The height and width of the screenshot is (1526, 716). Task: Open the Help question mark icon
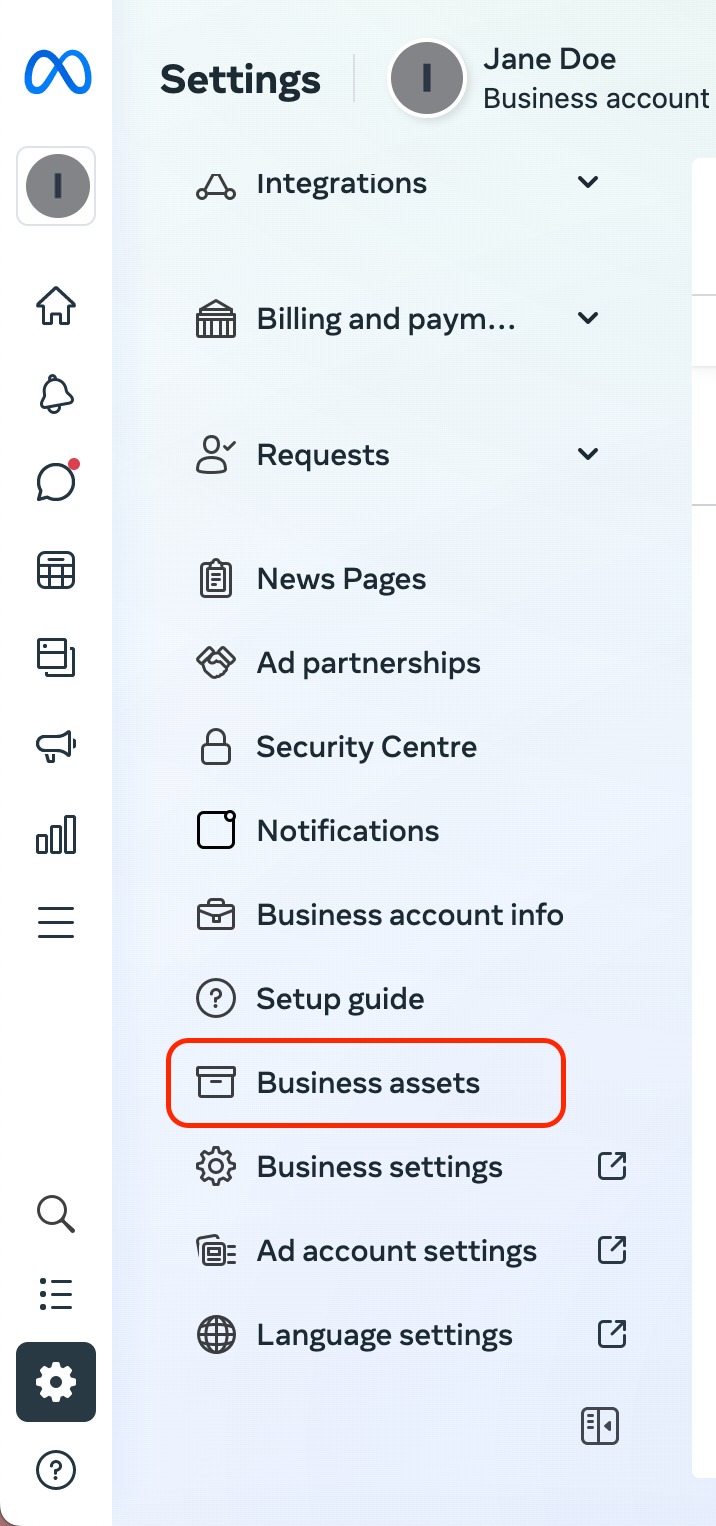(55, 1470)
